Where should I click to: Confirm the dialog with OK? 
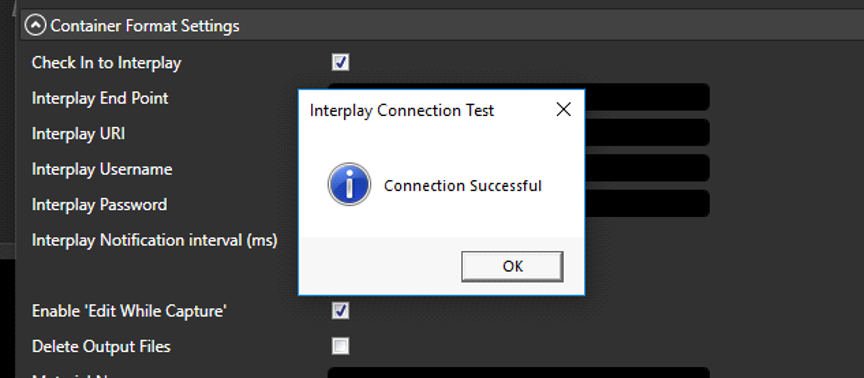pos(512,266)
